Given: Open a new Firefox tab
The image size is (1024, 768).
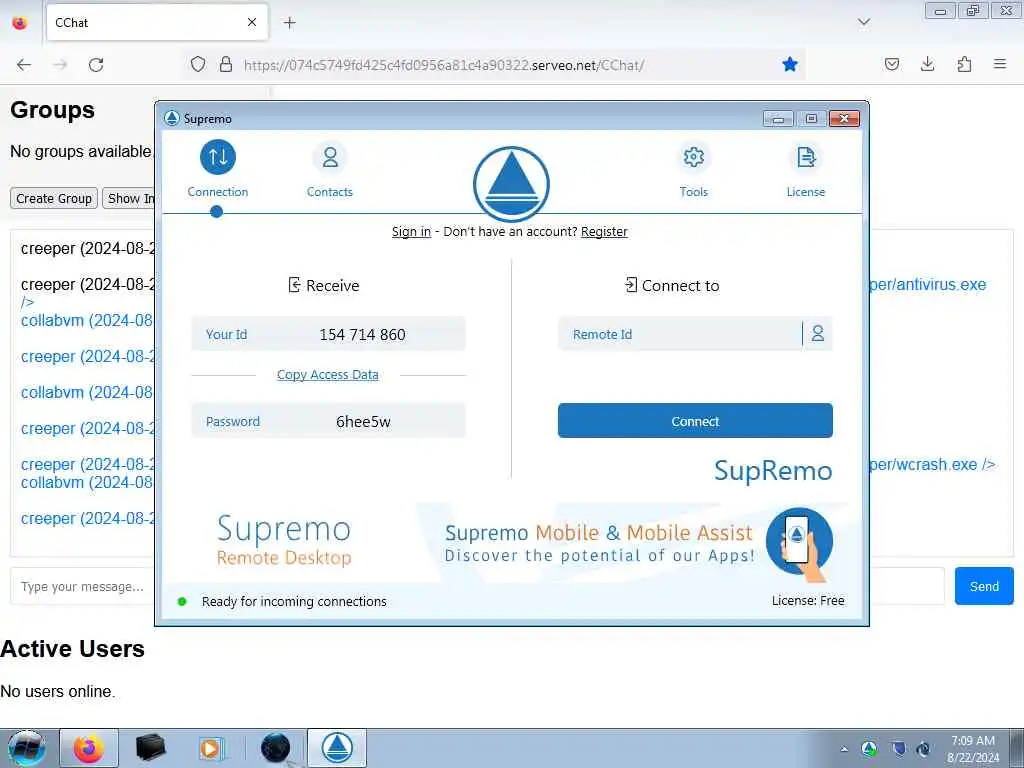Looking at the screenshot, I should [289, 23].
